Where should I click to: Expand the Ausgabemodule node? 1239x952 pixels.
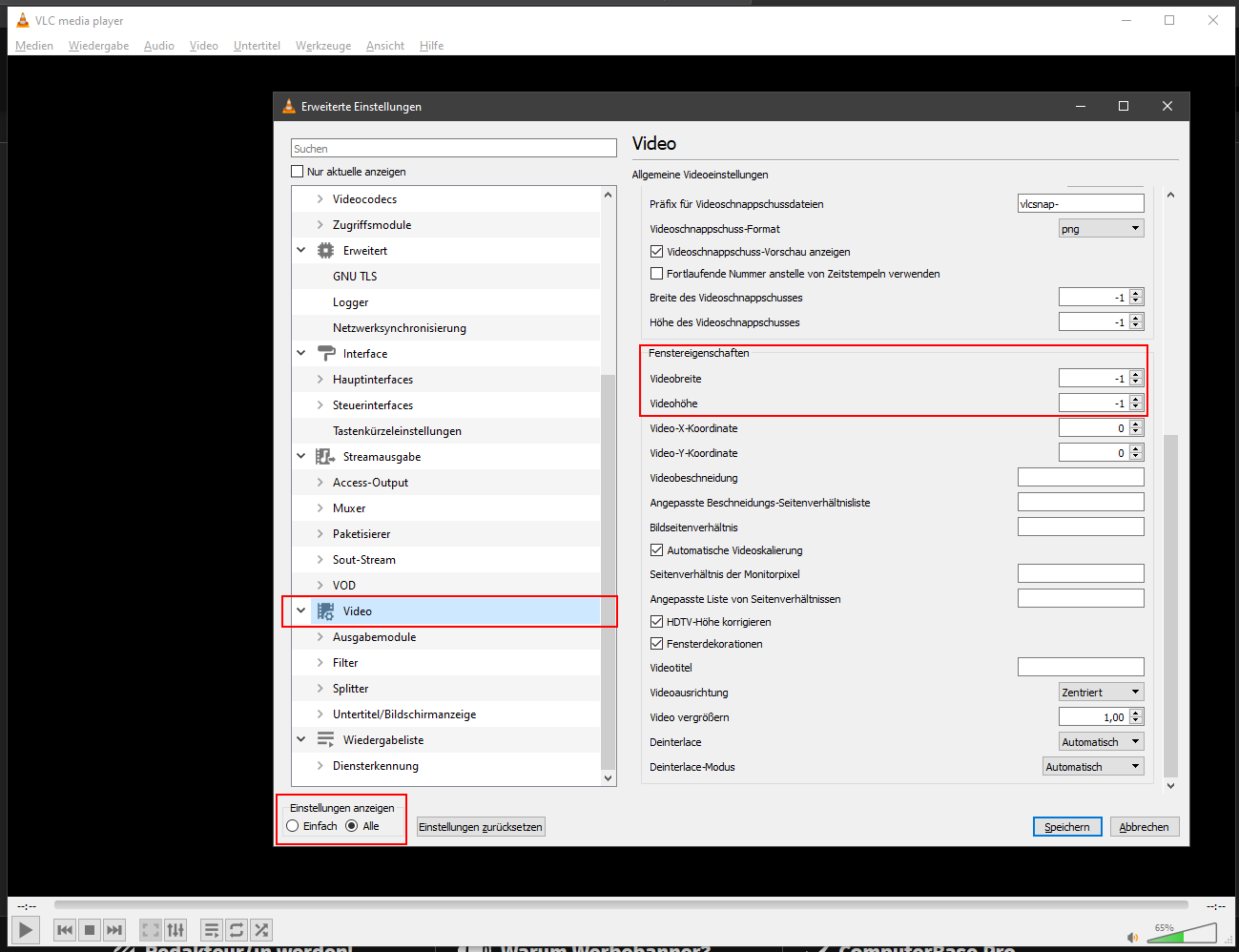pyautogui.click(x=320, y=637)
